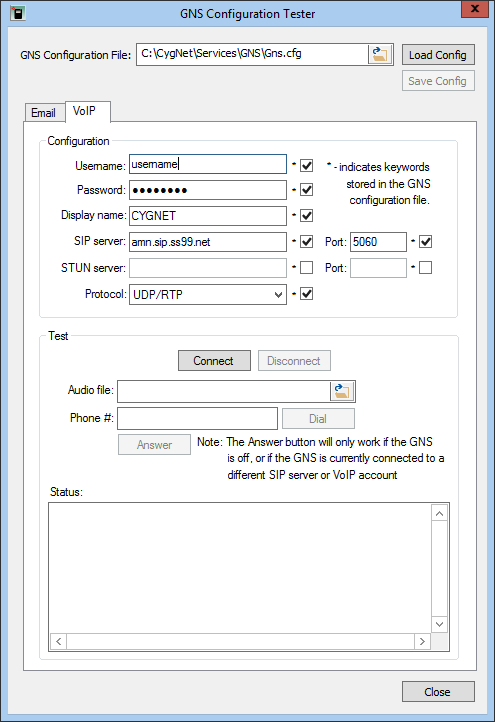Click the Username input field
Image resolution: width=495 pixels, height=722 pixels.
[208, 164]
